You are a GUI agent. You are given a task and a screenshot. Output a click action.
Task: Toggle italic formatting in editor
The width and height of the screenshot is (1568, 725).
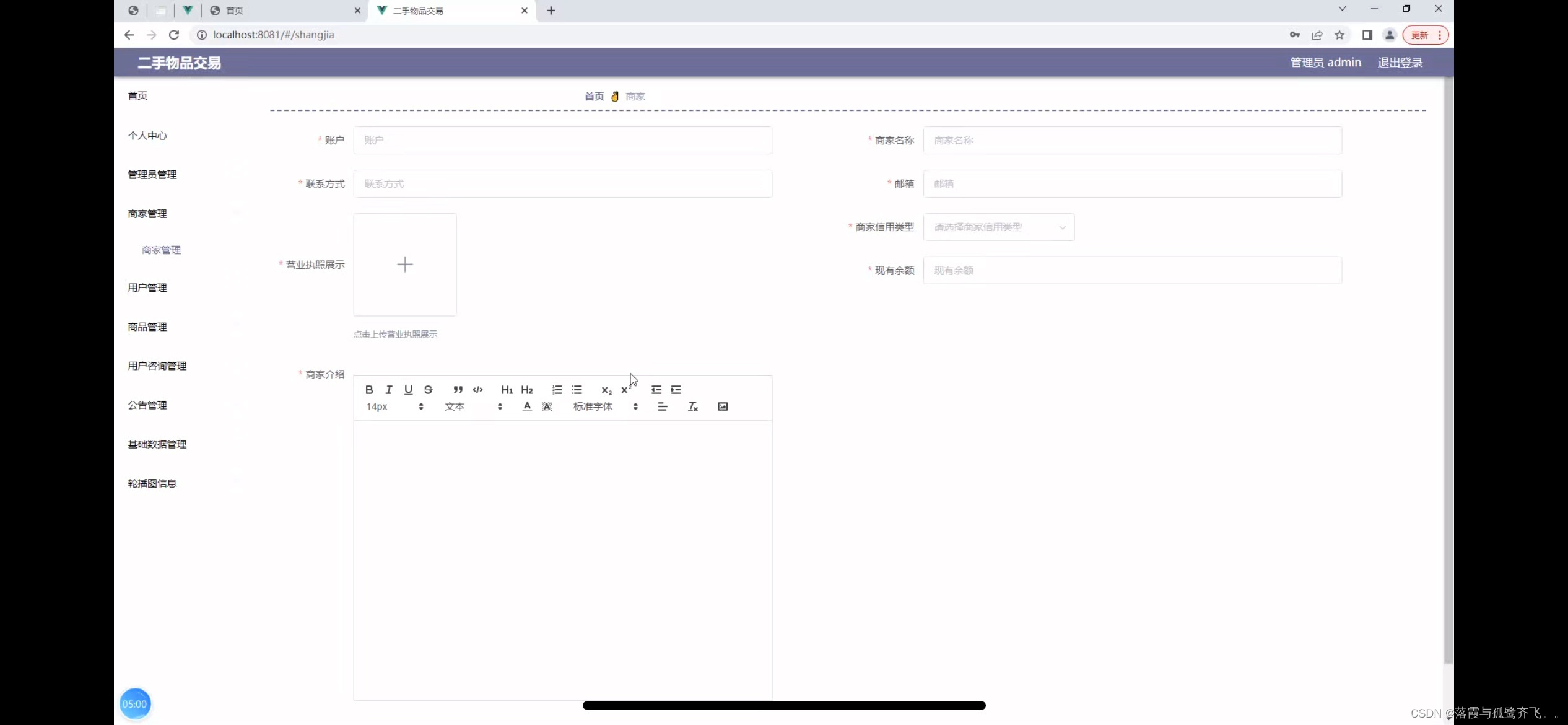389,390
